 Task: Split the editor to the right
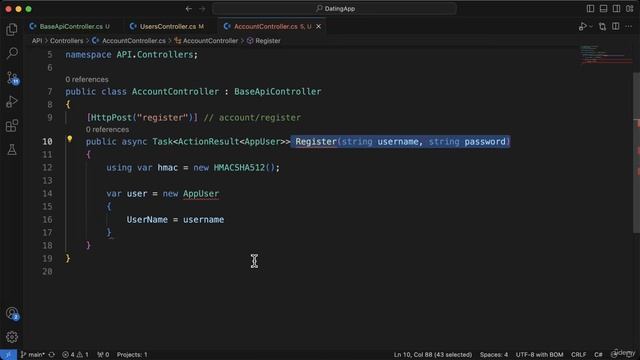(616, 27)
